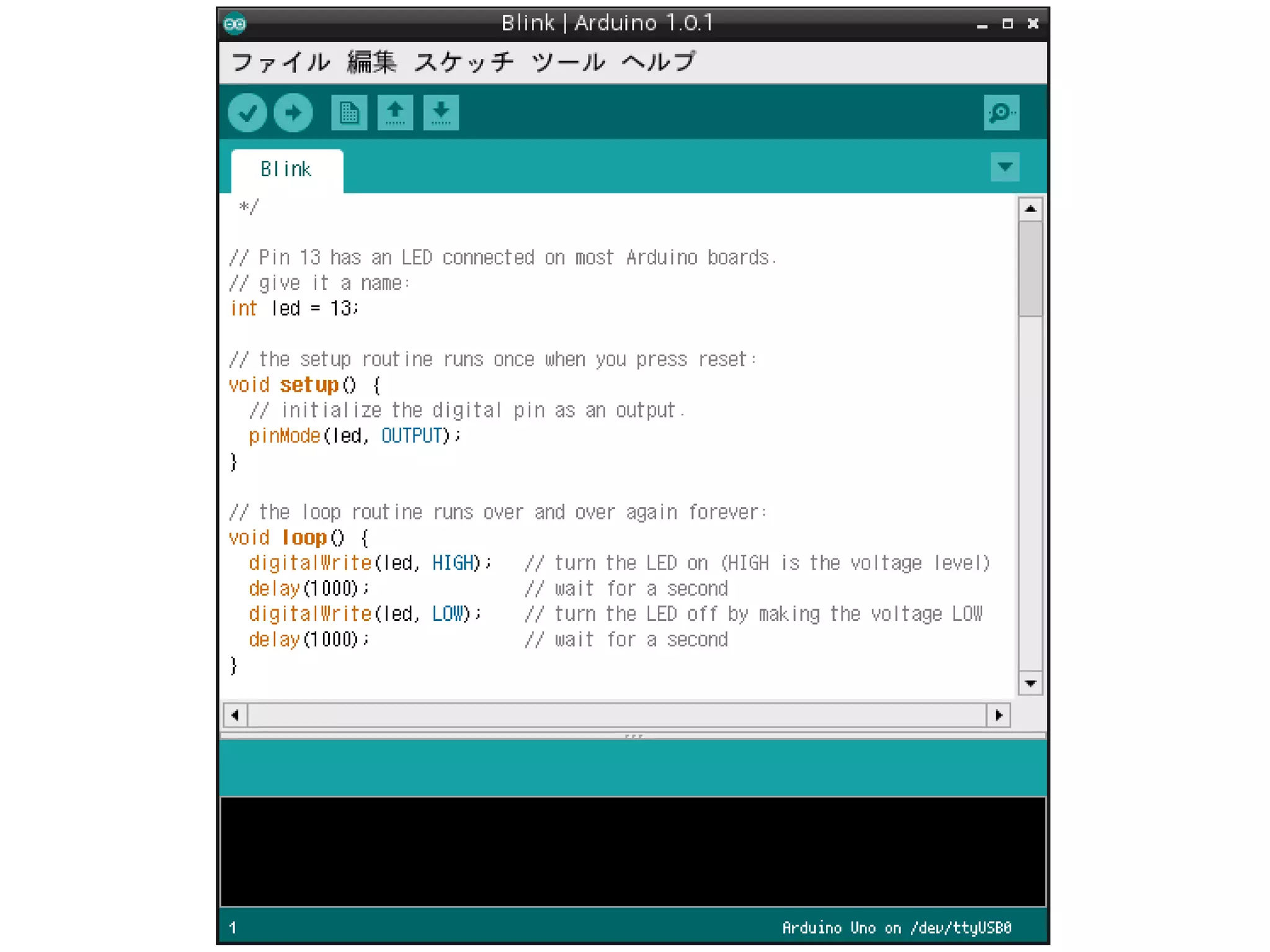Click the horizontal scrollbar right arrow
This screenshot has height=952, width=1270.
pos(998,715)
